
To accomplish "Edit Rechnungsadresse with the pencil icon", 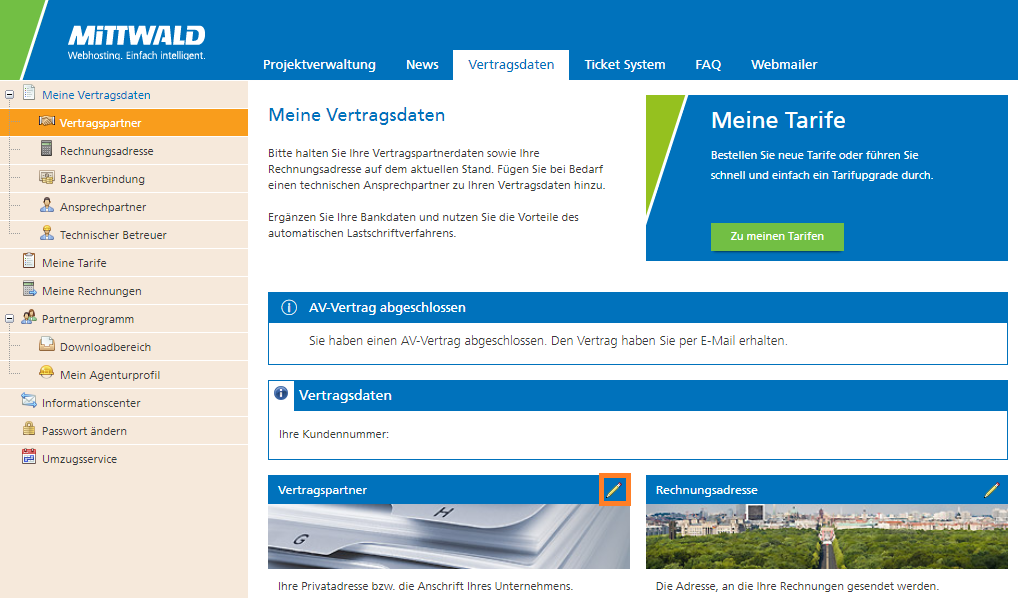I will [x=991, y=490].
